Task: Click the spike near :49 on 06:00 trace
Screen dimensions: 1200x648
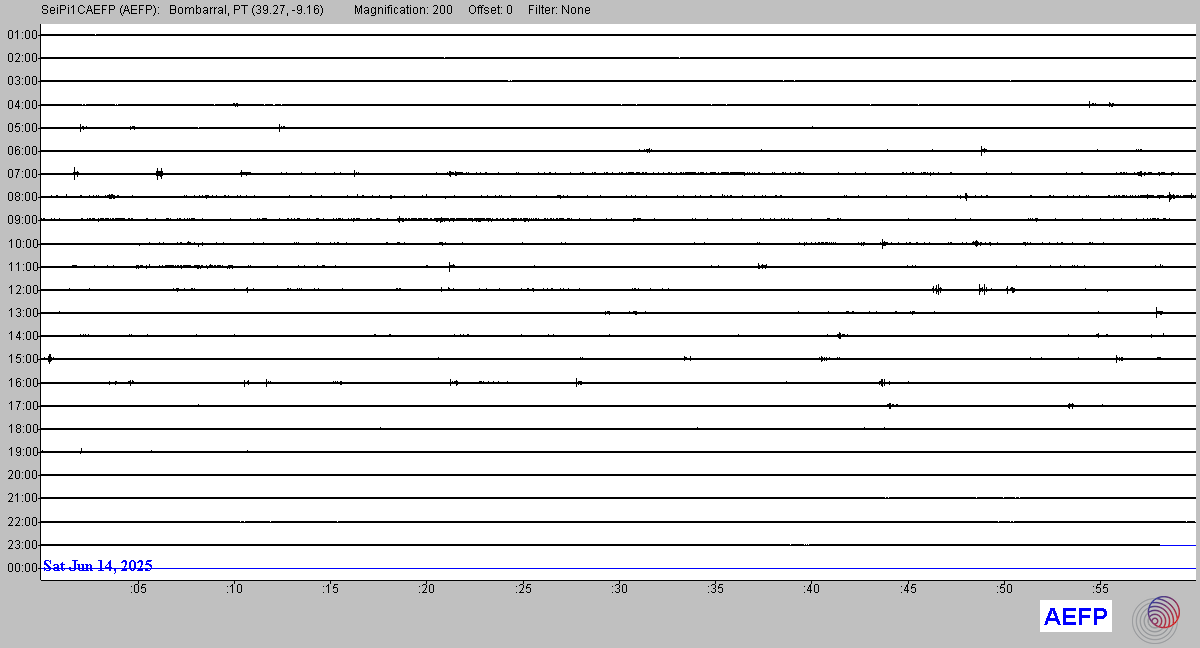Action: (983, 150)
